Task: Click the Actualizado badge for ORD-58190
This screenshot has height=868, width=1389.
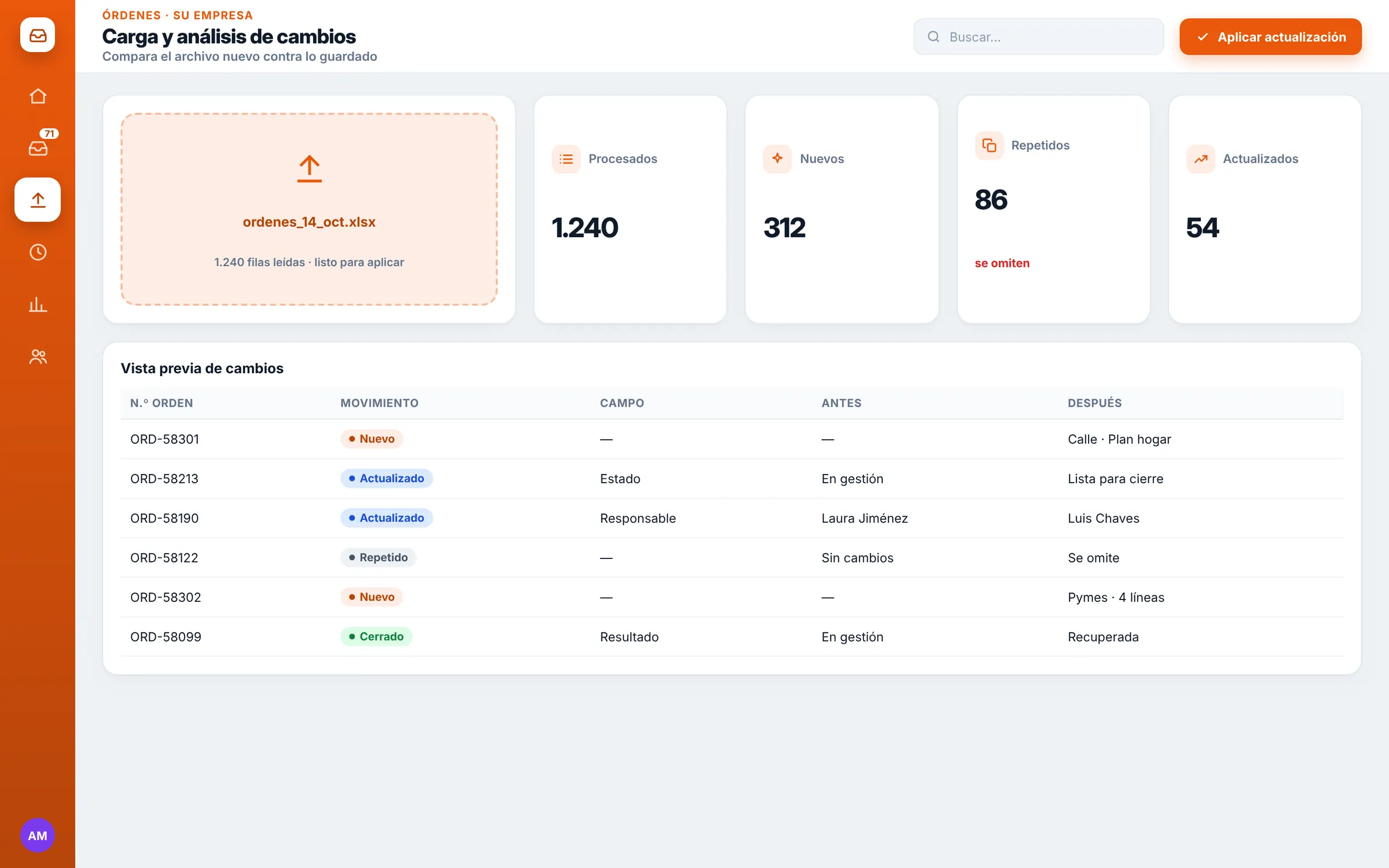Action: point(386,518)
